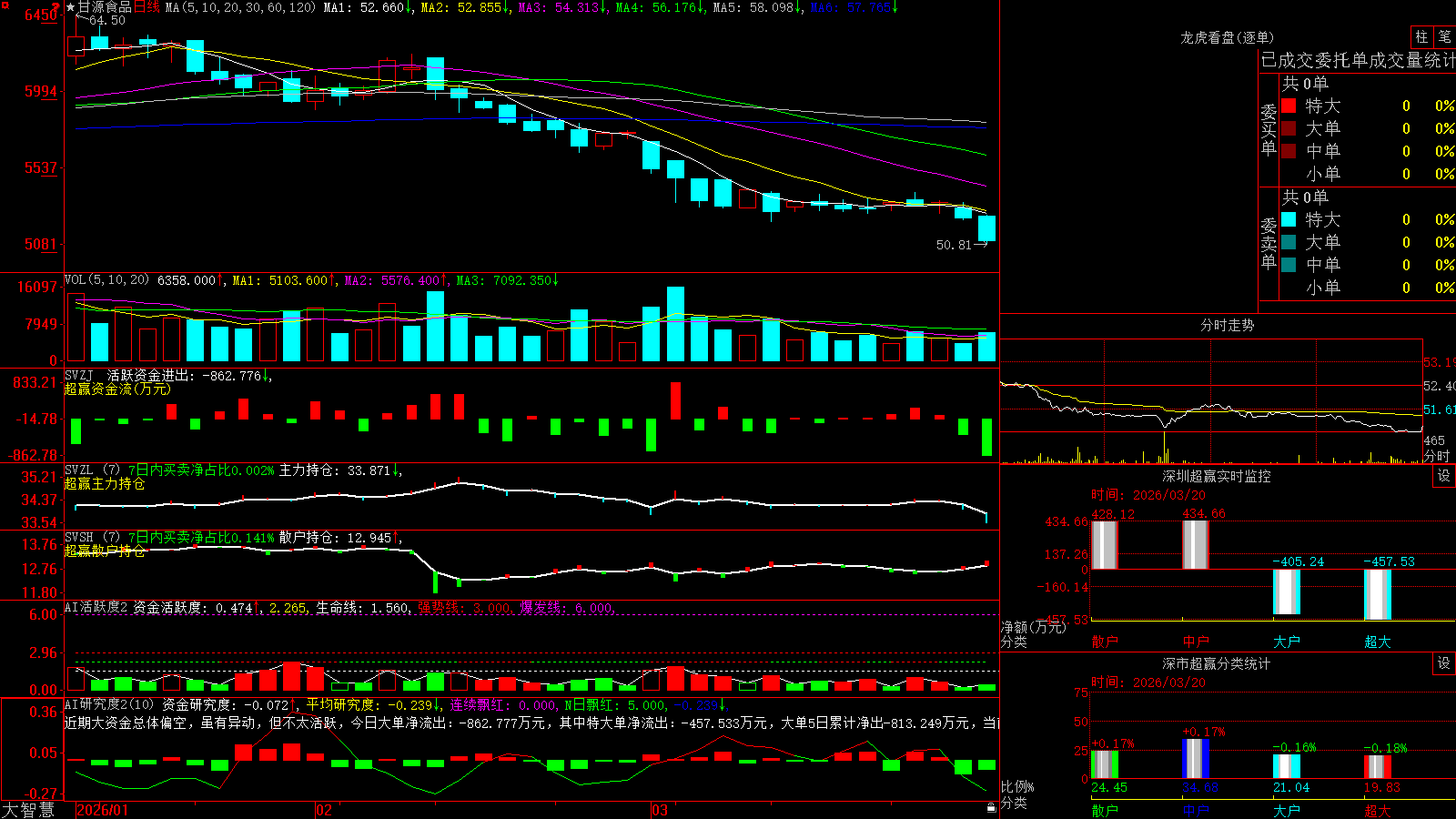Click the 2026/01 date marker on the timeline
Viewport: 1456px width, 819px height.
pyautogui.click(x=103, y=810)
